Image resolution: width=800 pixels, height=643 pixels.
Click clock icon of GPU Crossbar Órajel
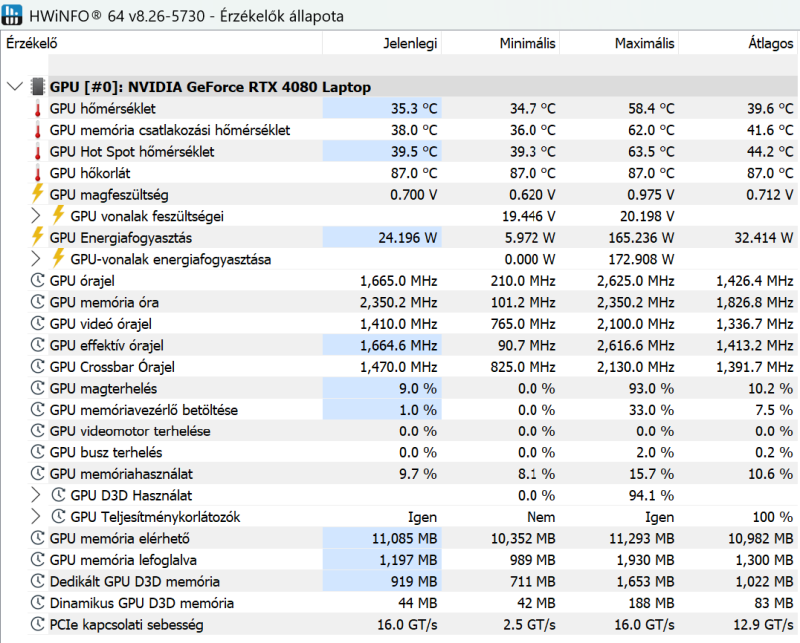pos(38,366)
